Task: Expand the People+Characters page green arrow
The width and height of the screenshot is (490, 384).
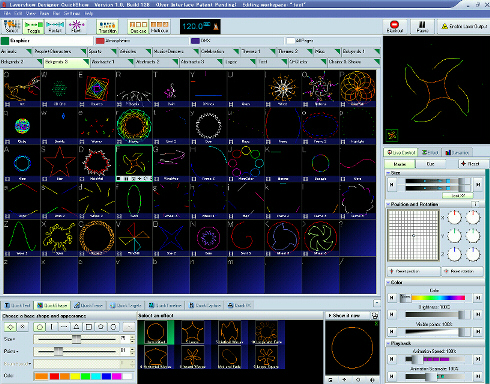Action: click(x=84, y=51)
